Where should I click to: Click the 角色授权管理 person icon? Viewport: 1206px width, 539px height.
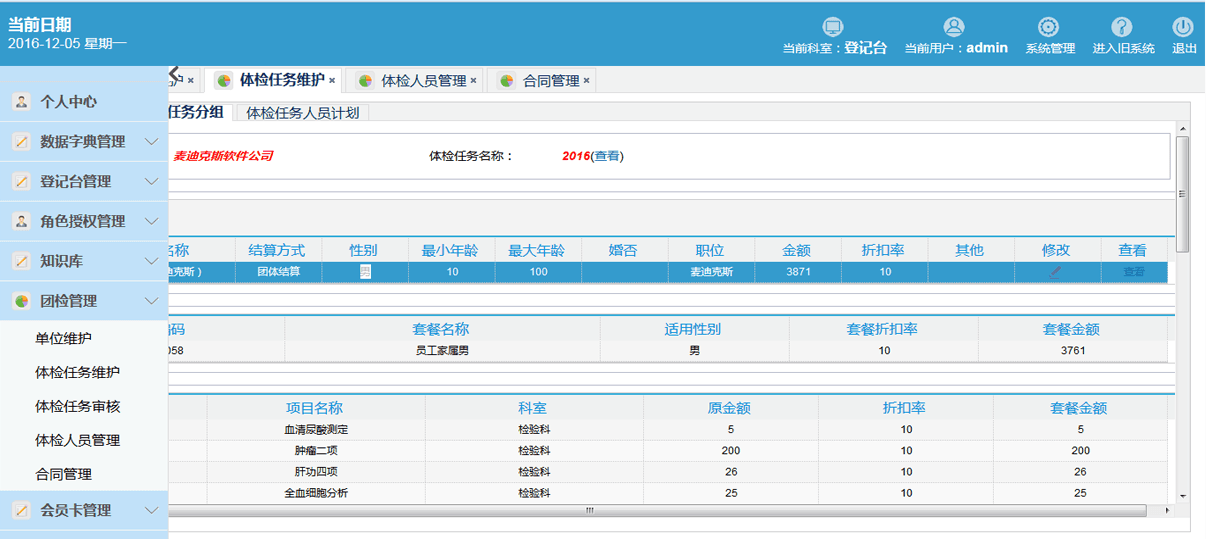21,221
